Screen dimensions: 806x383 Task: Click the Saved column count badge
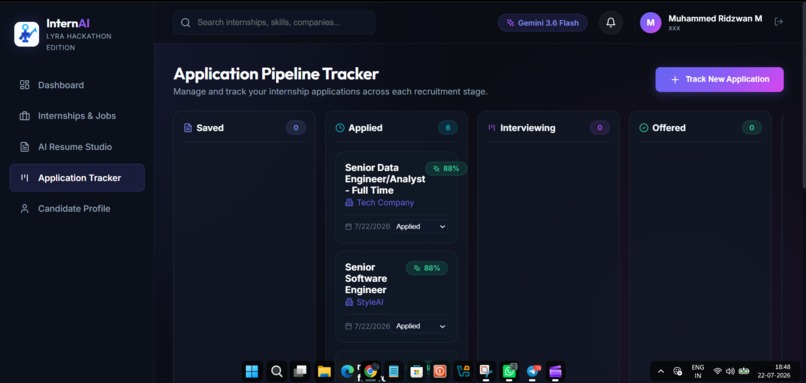coord(296,127)
